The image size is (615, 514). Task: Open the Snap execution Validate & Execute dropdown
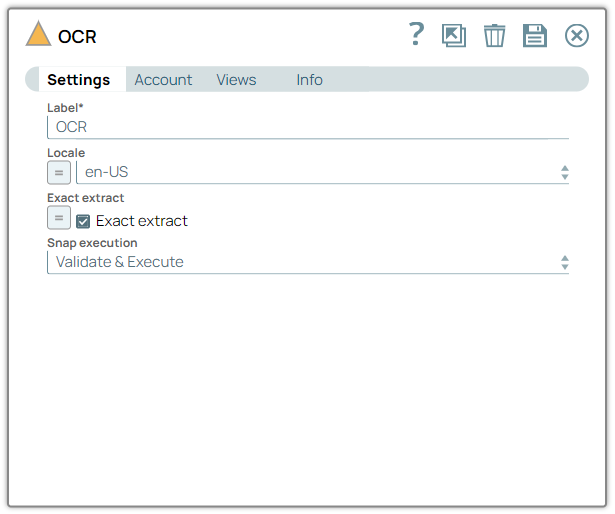308,262
